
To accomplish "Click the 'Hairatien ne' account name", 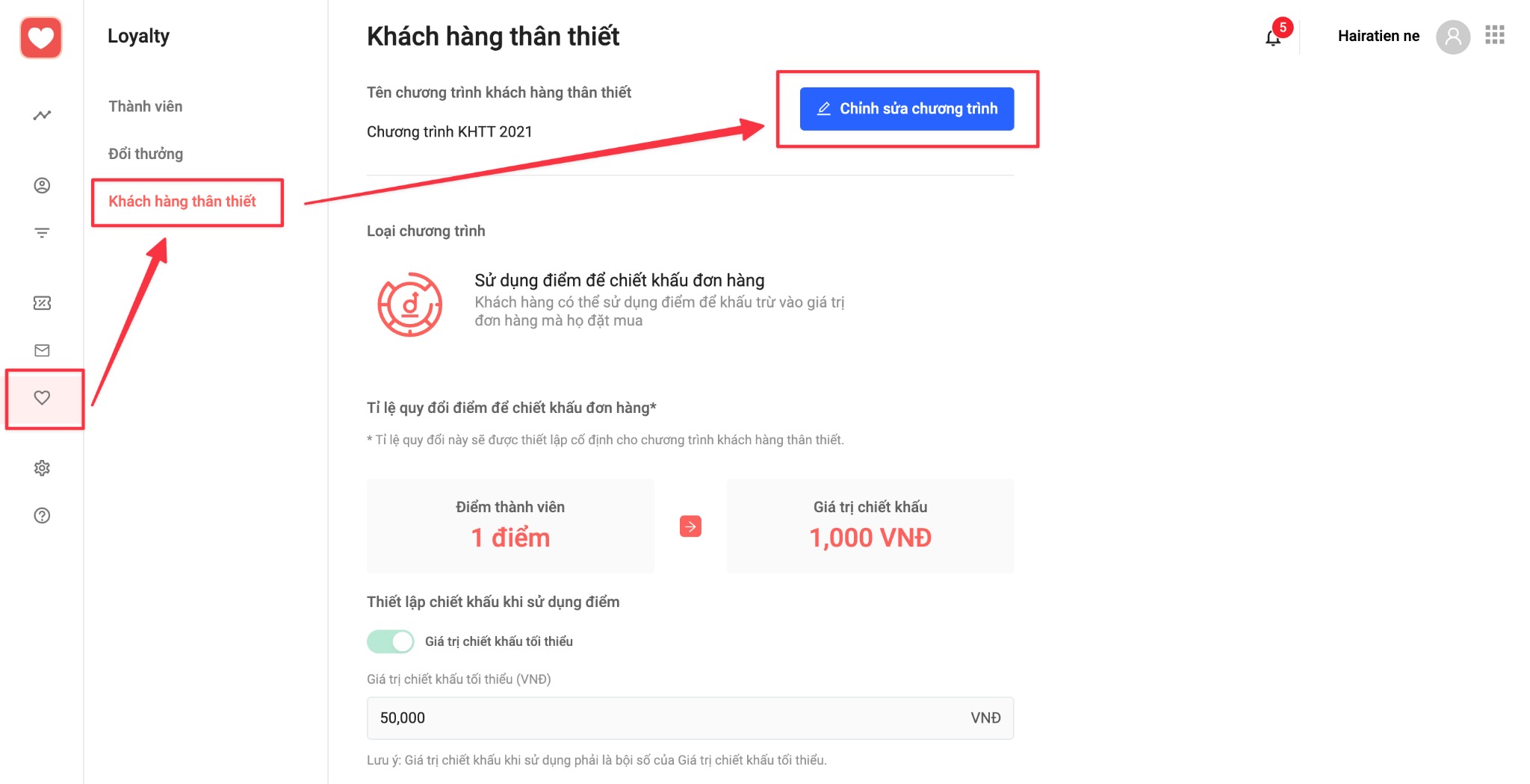I will [x=1378, y=36].
